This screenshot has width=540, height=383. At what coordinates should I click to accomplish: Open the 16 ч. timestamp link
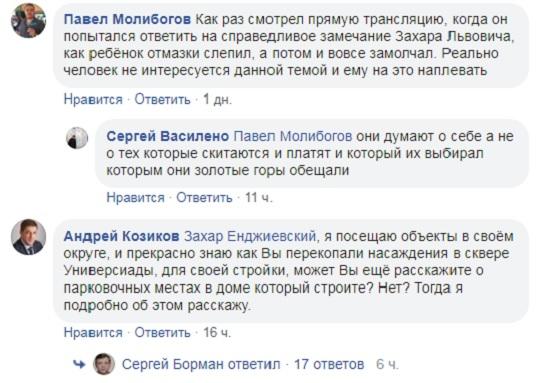coord(217,332)
